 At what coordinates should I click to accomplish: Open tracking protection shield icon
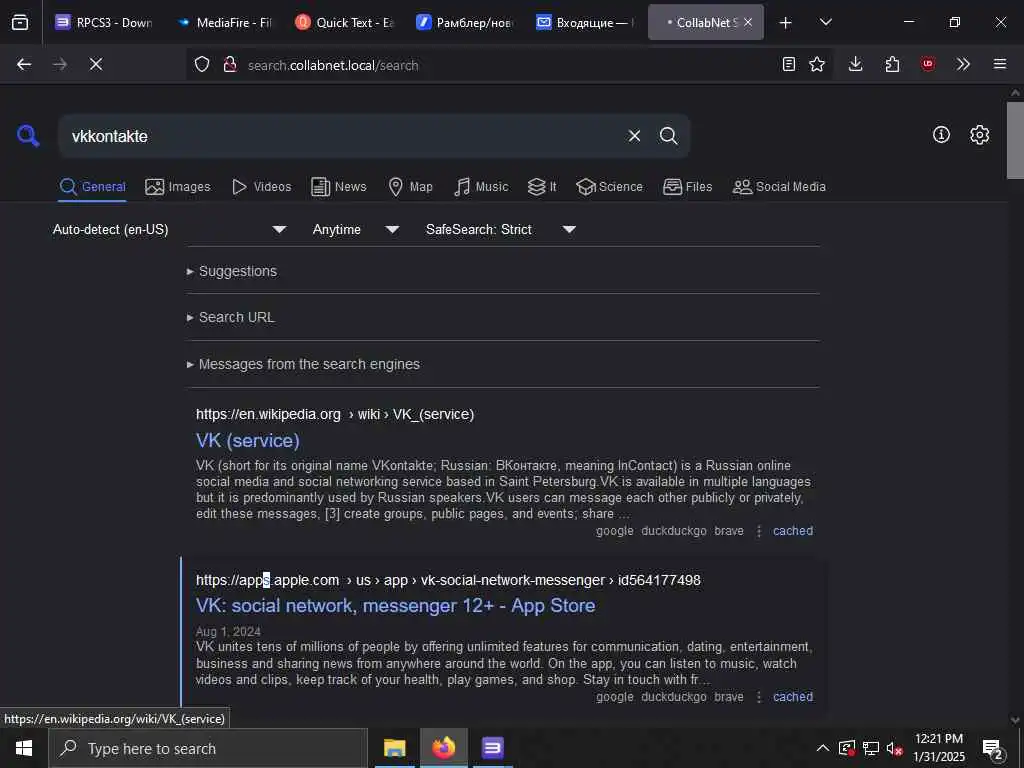click(202, 64)
